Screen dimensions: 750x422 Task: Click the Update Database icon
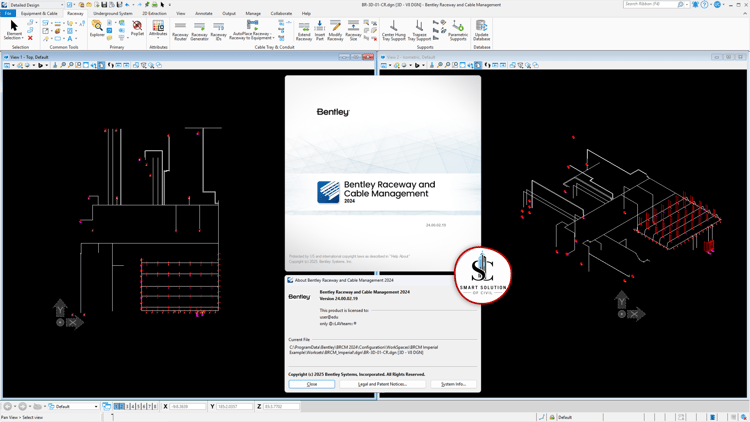pyautogui.click(x=482, y=31)
